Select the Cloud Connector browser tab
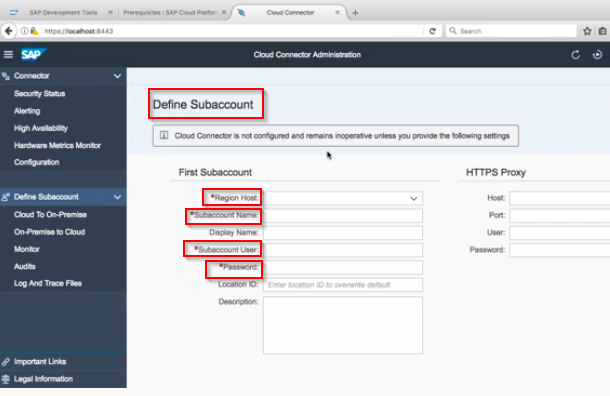This screenshot has width=610, height=396. pyautogui.click(x=290, y=12)
